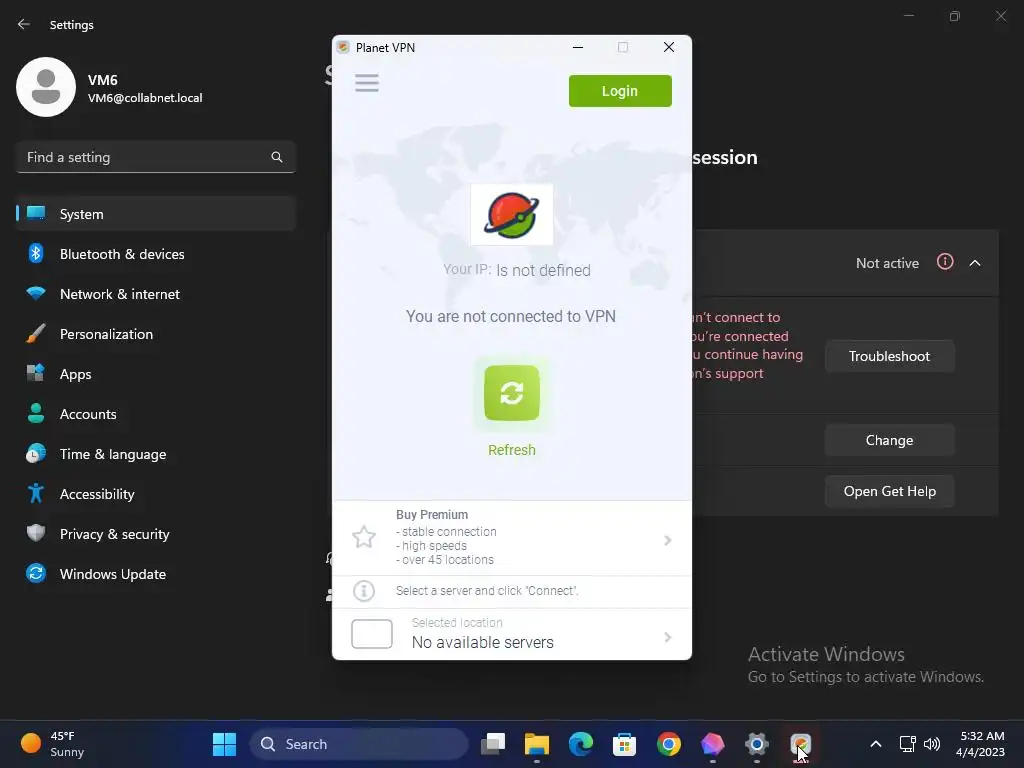This screenshot has height=768, width=1024.
Task: Click the Find a setting search box
Action: (x=155, y=157)
